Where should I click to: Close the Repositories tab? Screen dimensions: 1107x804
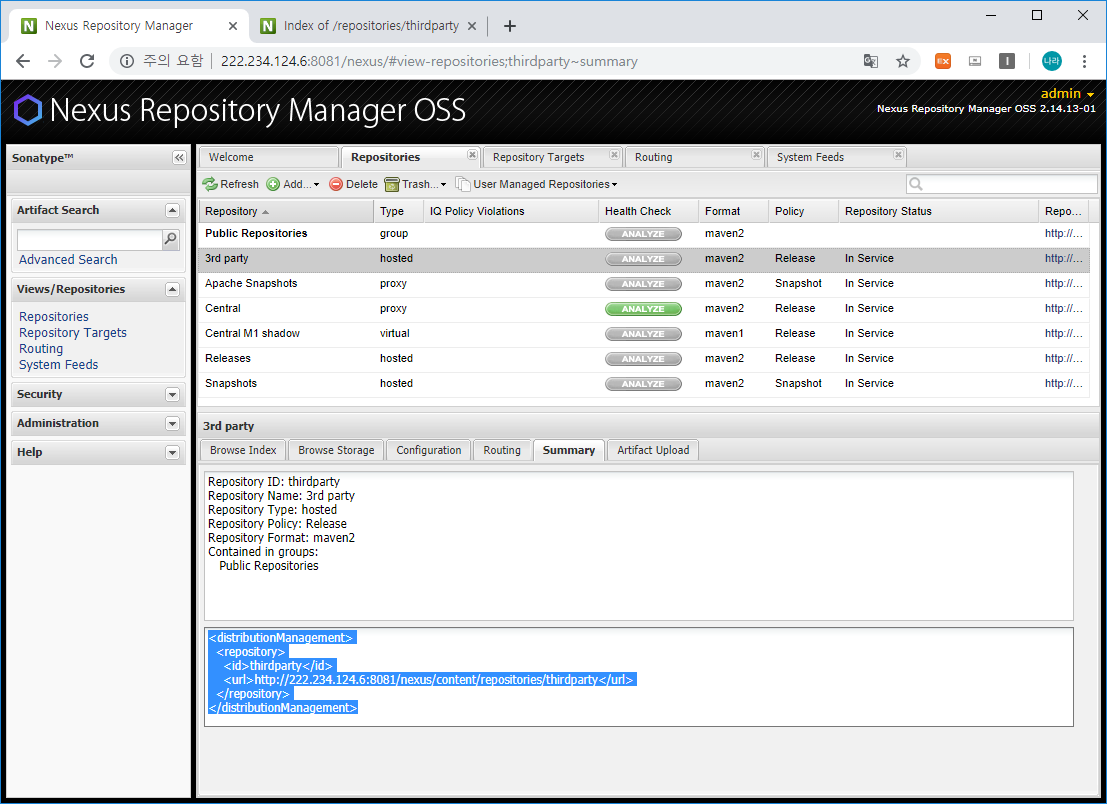472,155
